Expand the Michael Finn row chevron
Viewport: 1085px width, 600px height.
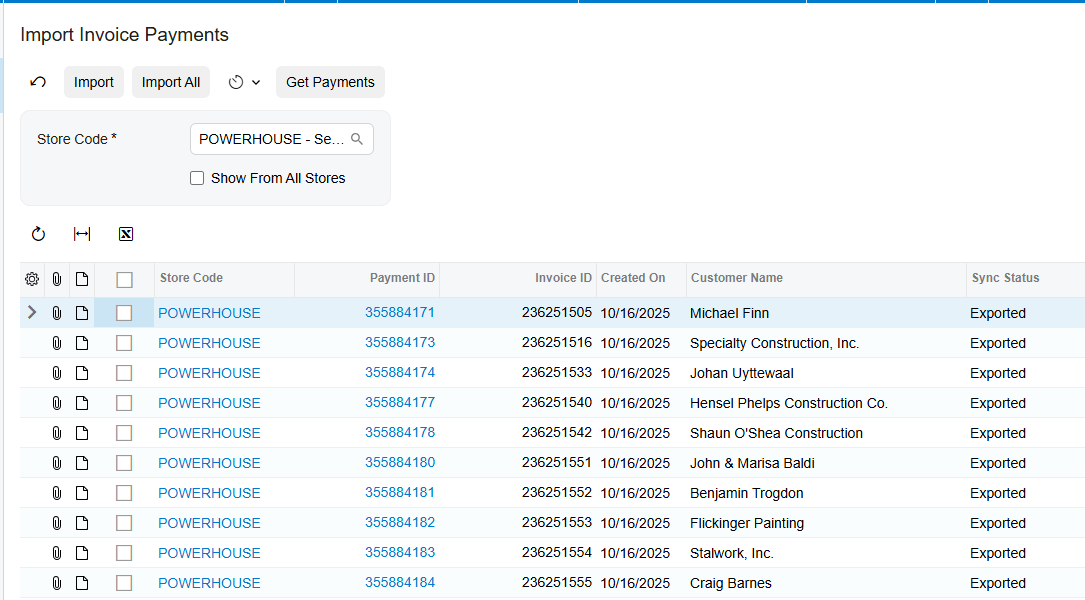pos(32,312)
